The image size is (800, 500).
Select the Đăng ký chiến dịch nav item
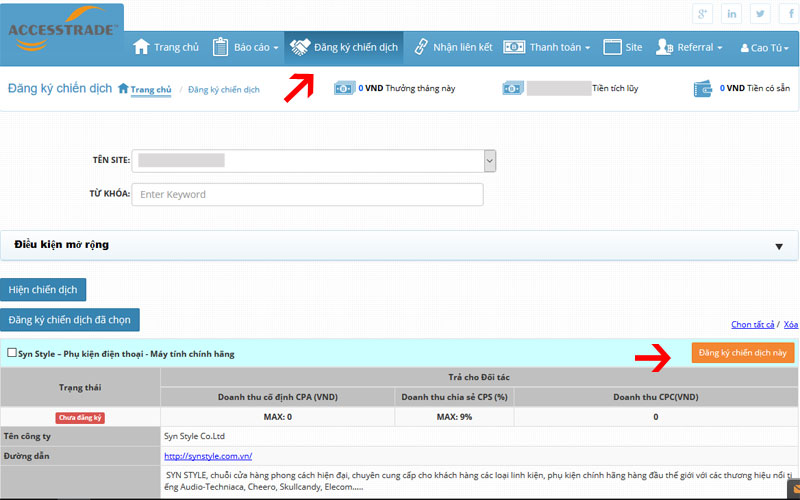point(344,47)
